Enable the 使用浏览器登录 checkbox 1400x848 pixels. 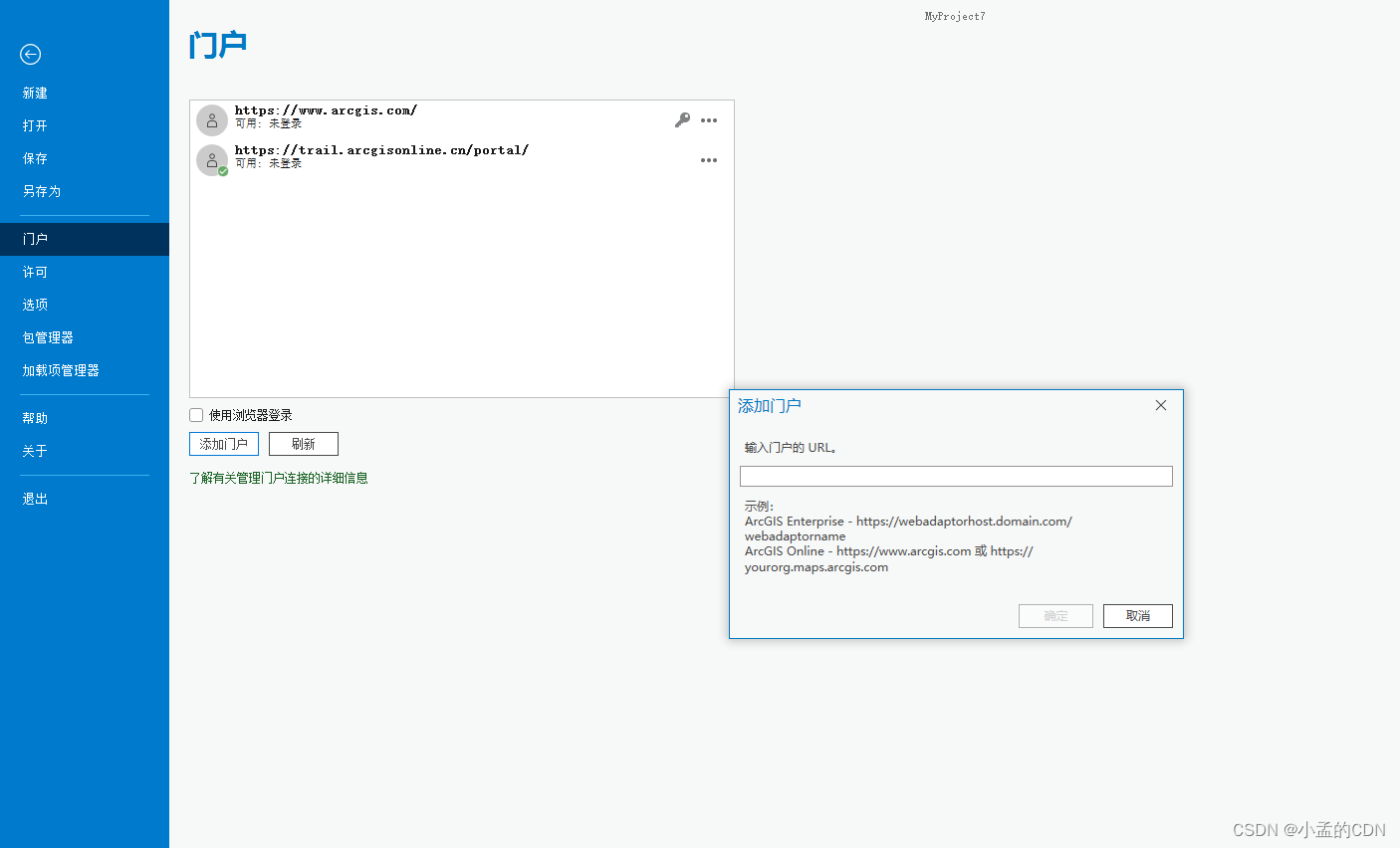pyautogui.click(x=196, y=415)
